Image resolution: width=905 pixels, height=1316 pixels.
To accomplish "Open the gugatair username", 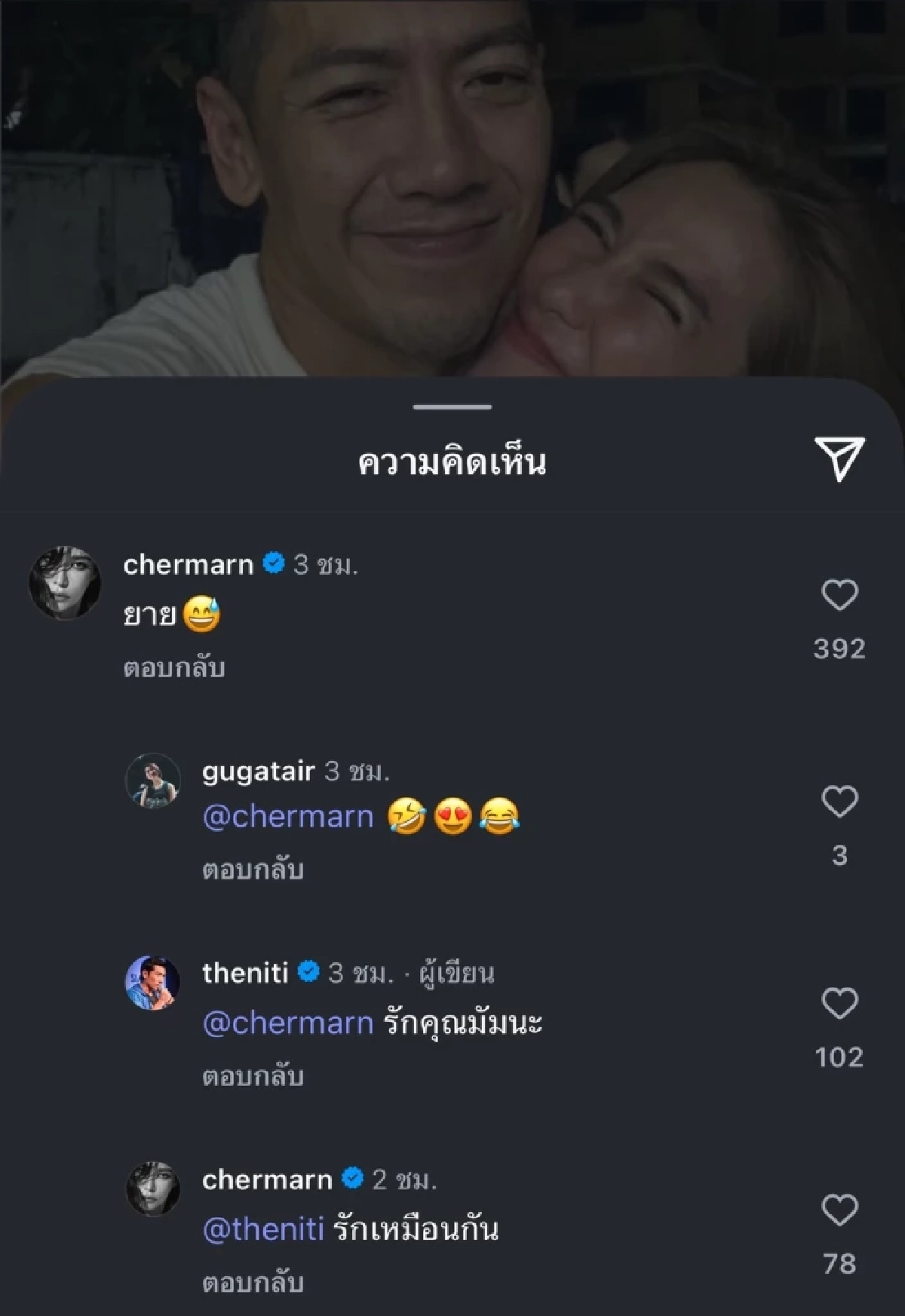I will tap(258, 772).
